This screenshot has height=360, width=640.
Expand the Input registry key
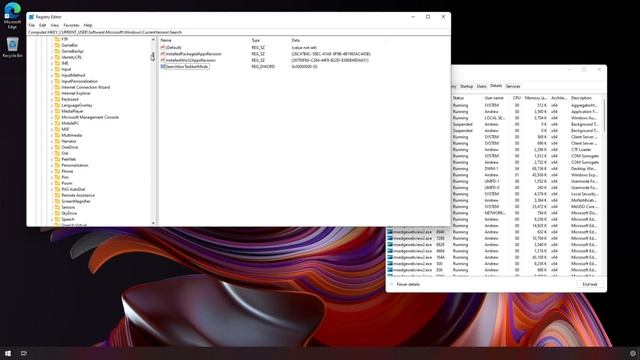[x=52, y=69]
